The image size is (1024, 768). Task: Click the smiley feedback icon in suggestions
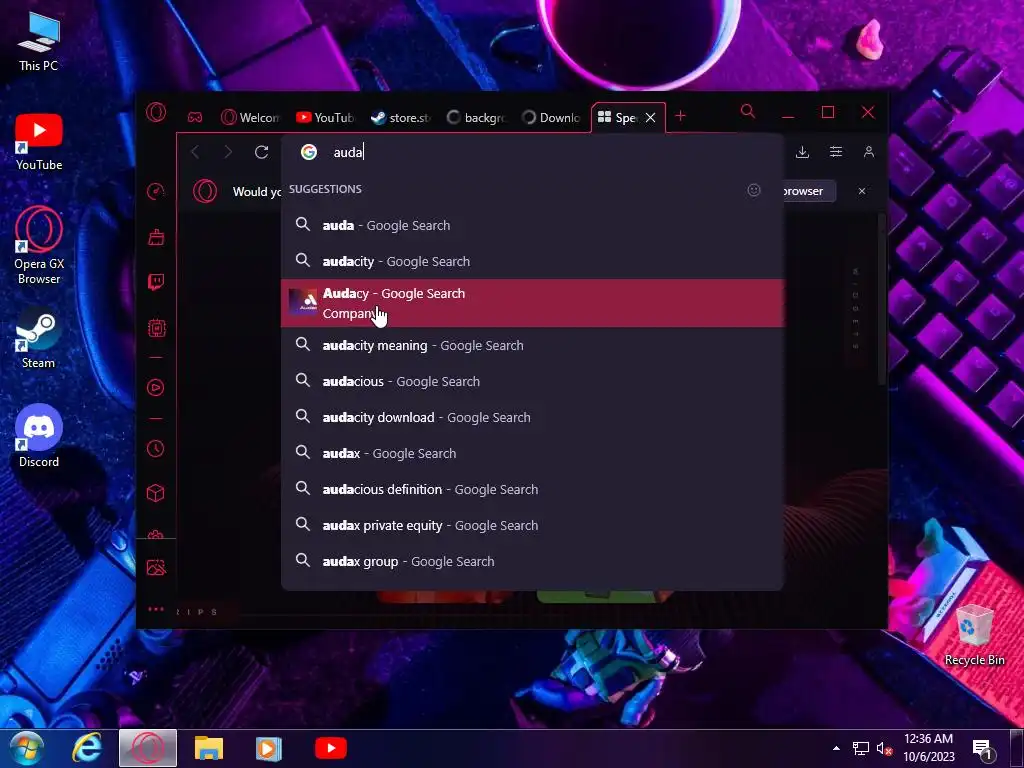coord(754,190)
